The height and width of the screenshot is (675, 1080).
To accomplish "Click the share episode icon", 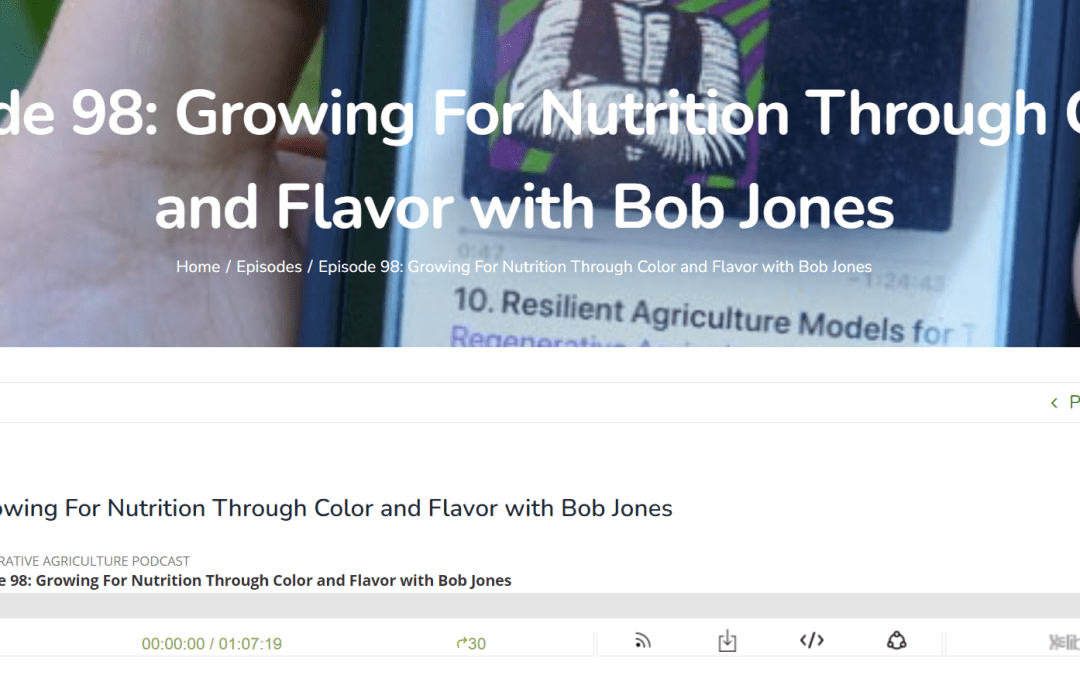I will click(x=896, y=640).
